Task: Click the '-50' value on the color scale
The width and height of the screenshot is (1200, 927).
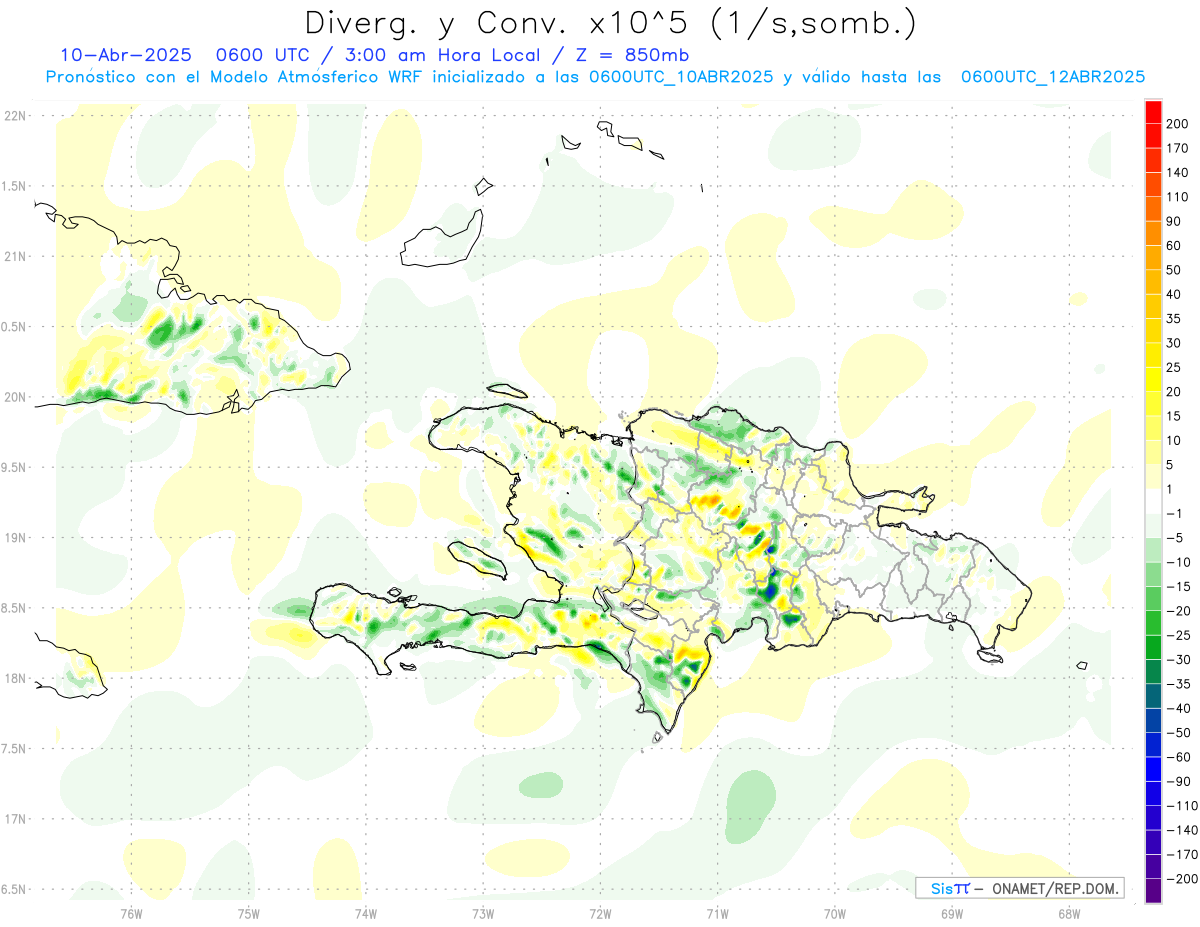Action: click(x=1178, y=732)
